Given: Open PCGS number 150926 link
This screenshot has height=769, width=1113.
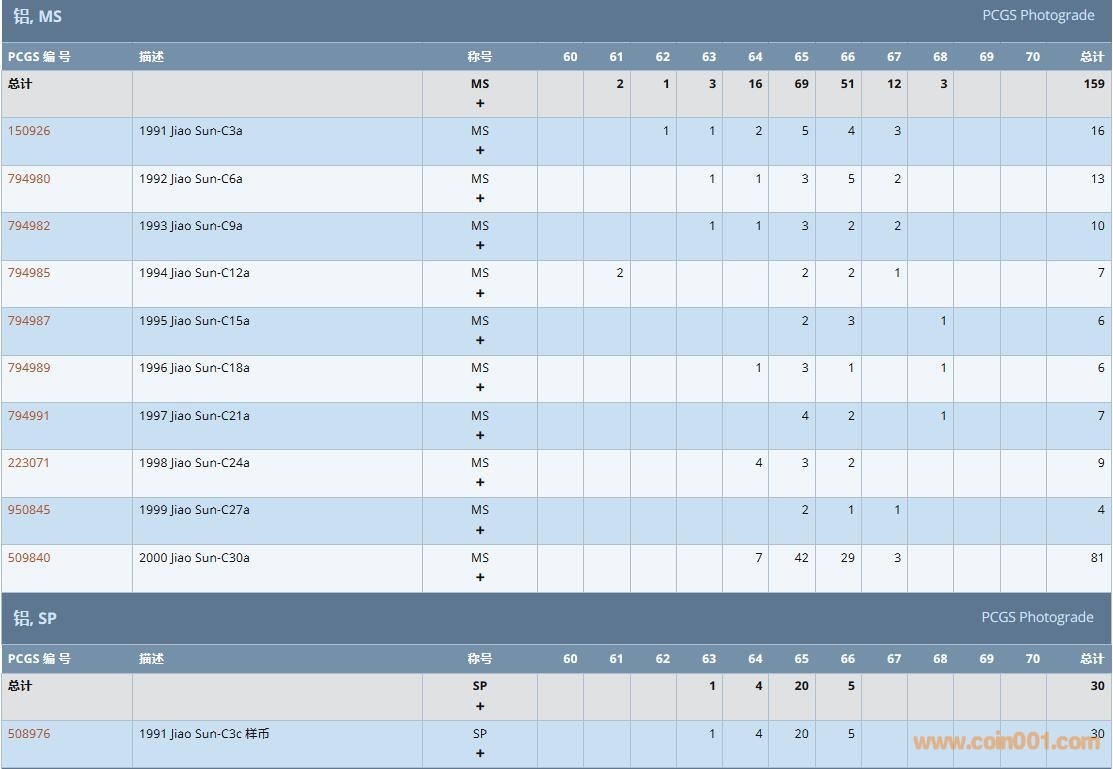Looking at the screenshot, I should point(29,131).
